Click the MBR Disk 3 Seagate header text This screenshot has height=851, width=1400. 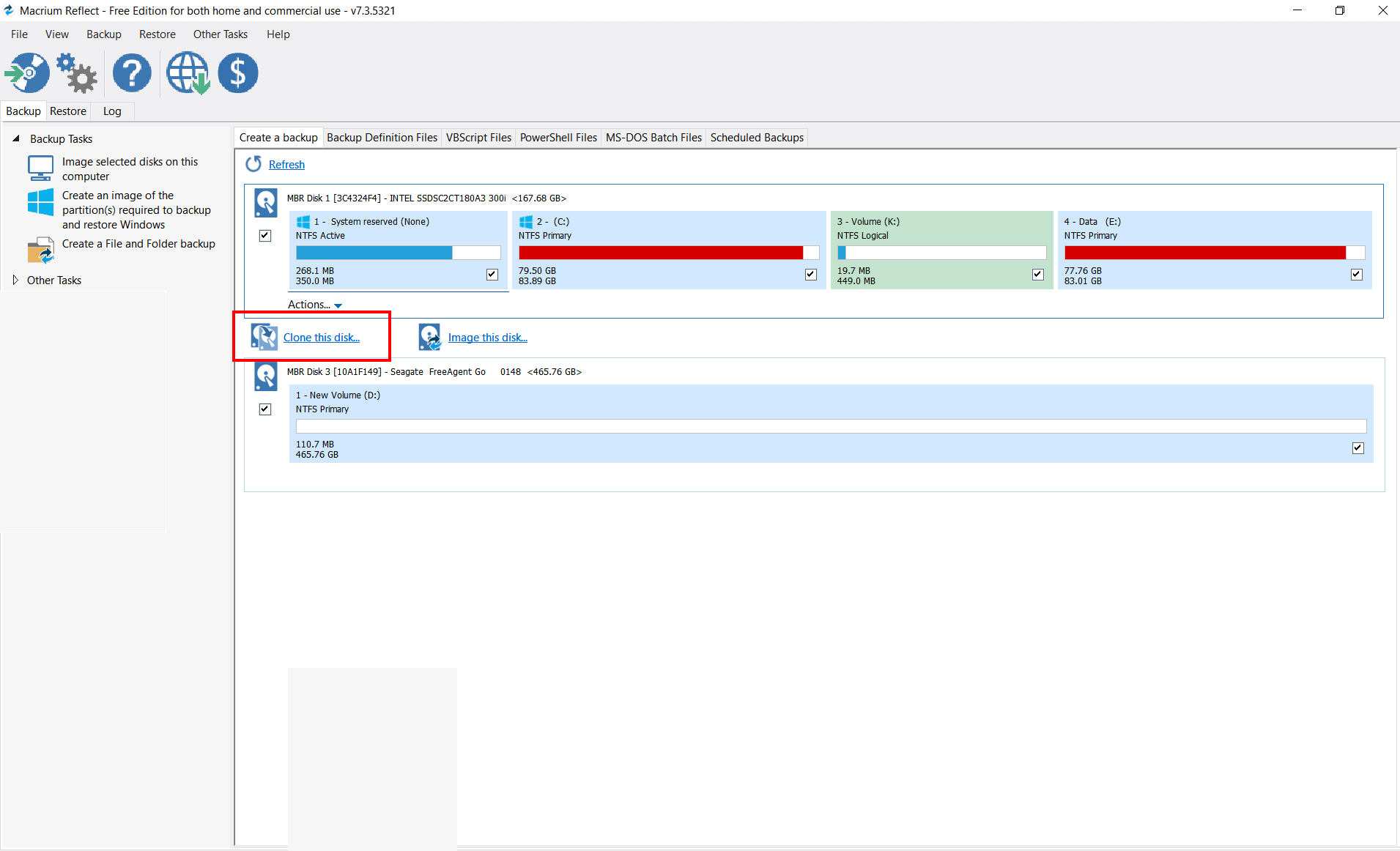[434, 372]
